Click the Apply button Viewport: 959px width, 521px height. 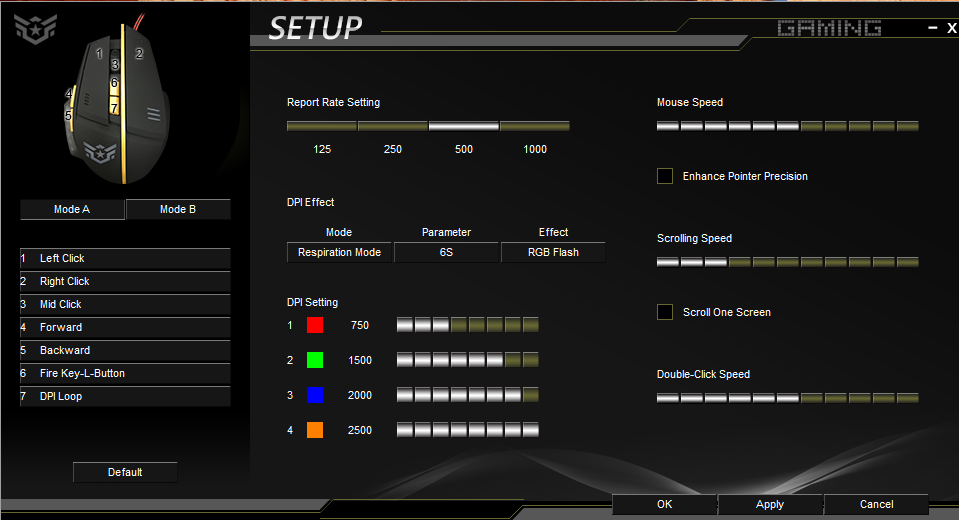tap(770, 504)
